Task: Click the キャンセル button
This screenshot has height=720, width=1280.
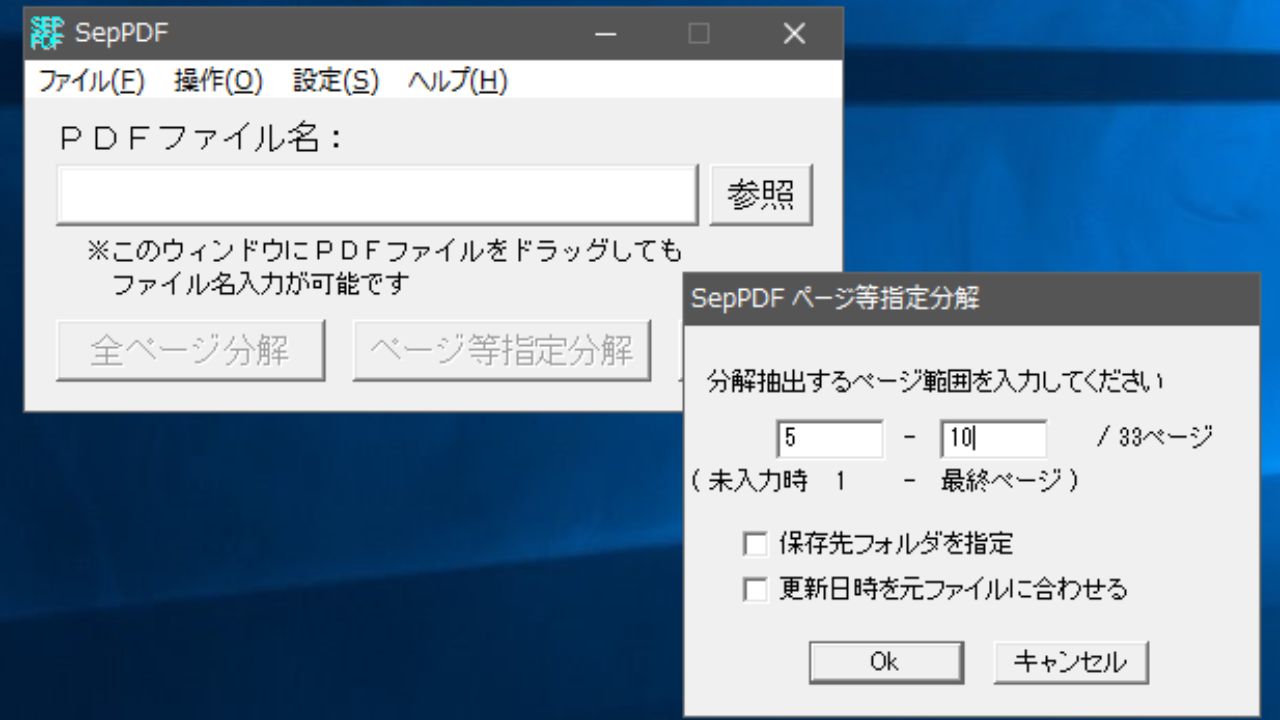Action: pyautogui.click(x=1071, y=661)
